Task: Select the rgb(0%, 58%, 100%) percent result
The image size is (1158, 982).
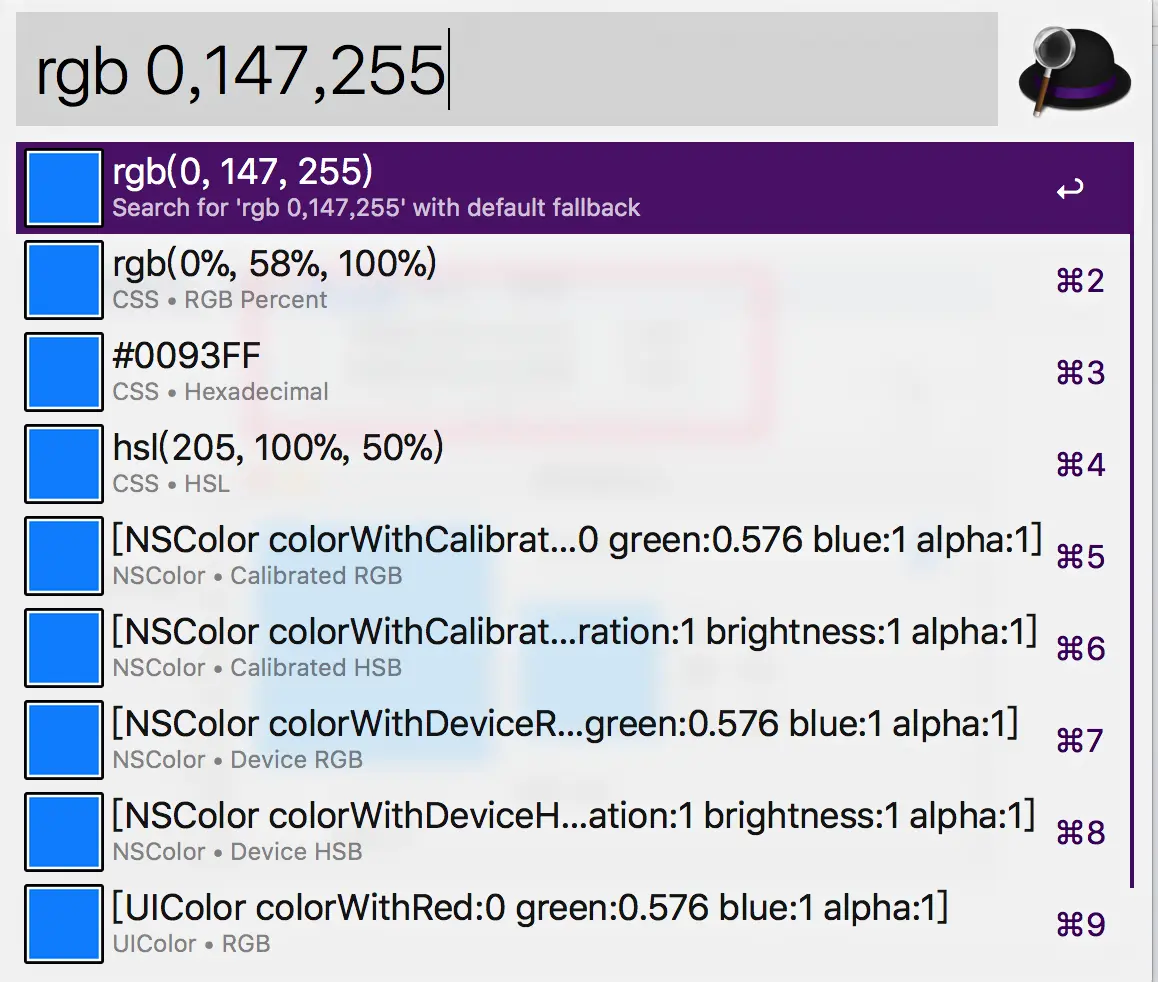Action: point(575,281)
